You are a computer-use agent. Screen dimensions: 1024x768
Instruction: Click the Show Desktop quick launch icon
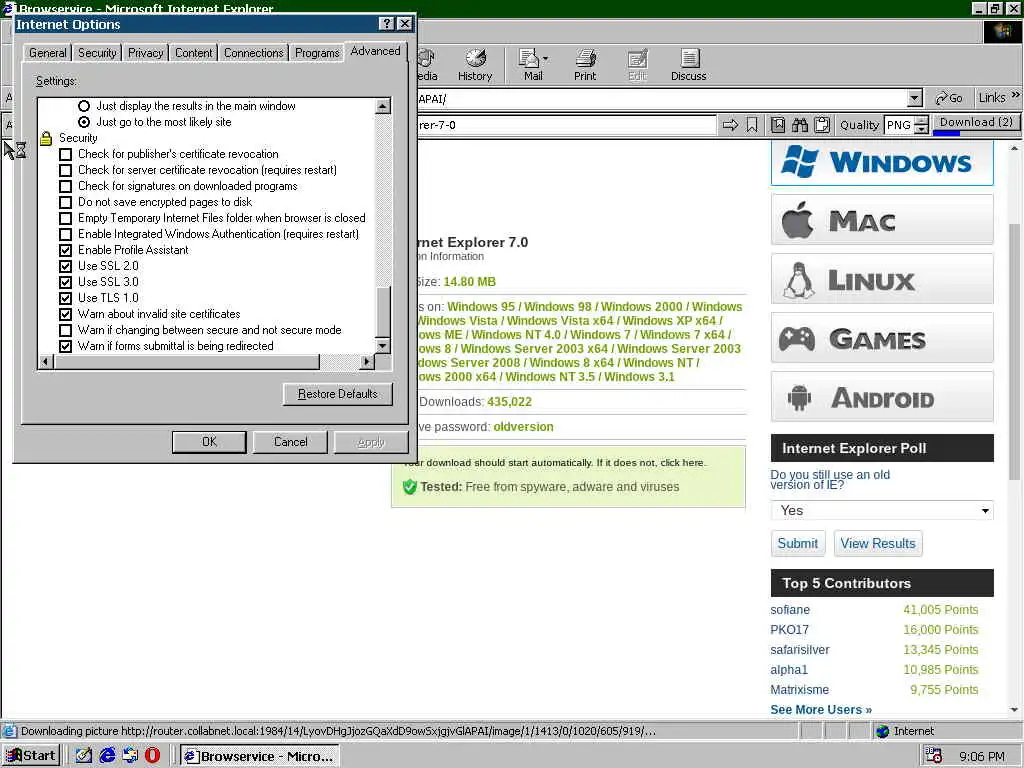click(84, 756)
